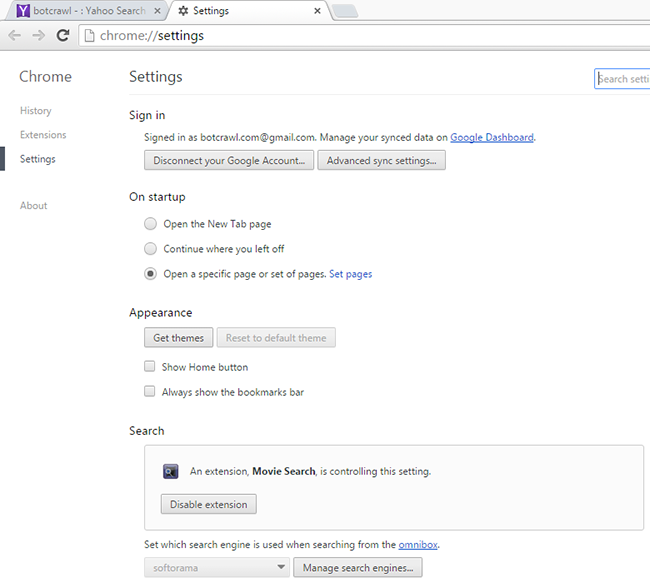The width and height of the screenshot is (650, 578).
Task: Click the Chrome sidebar title
Action: (46, 77)
